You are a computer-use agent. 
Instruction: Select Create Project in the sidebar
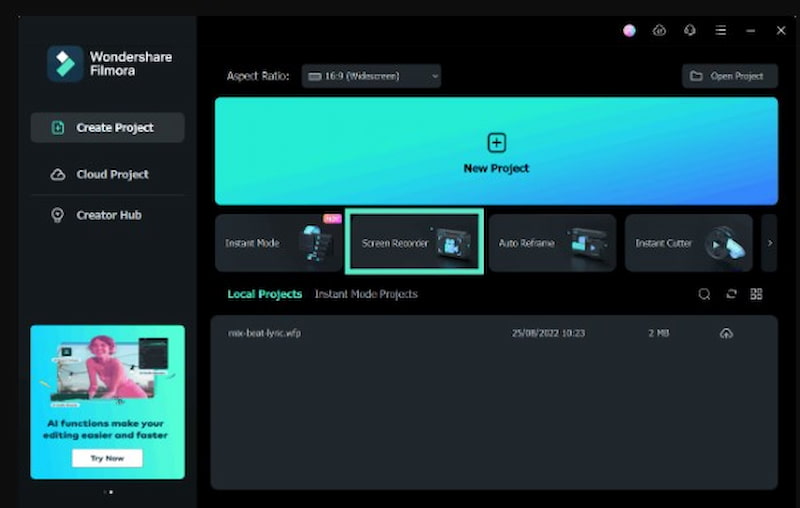(107, 128)
